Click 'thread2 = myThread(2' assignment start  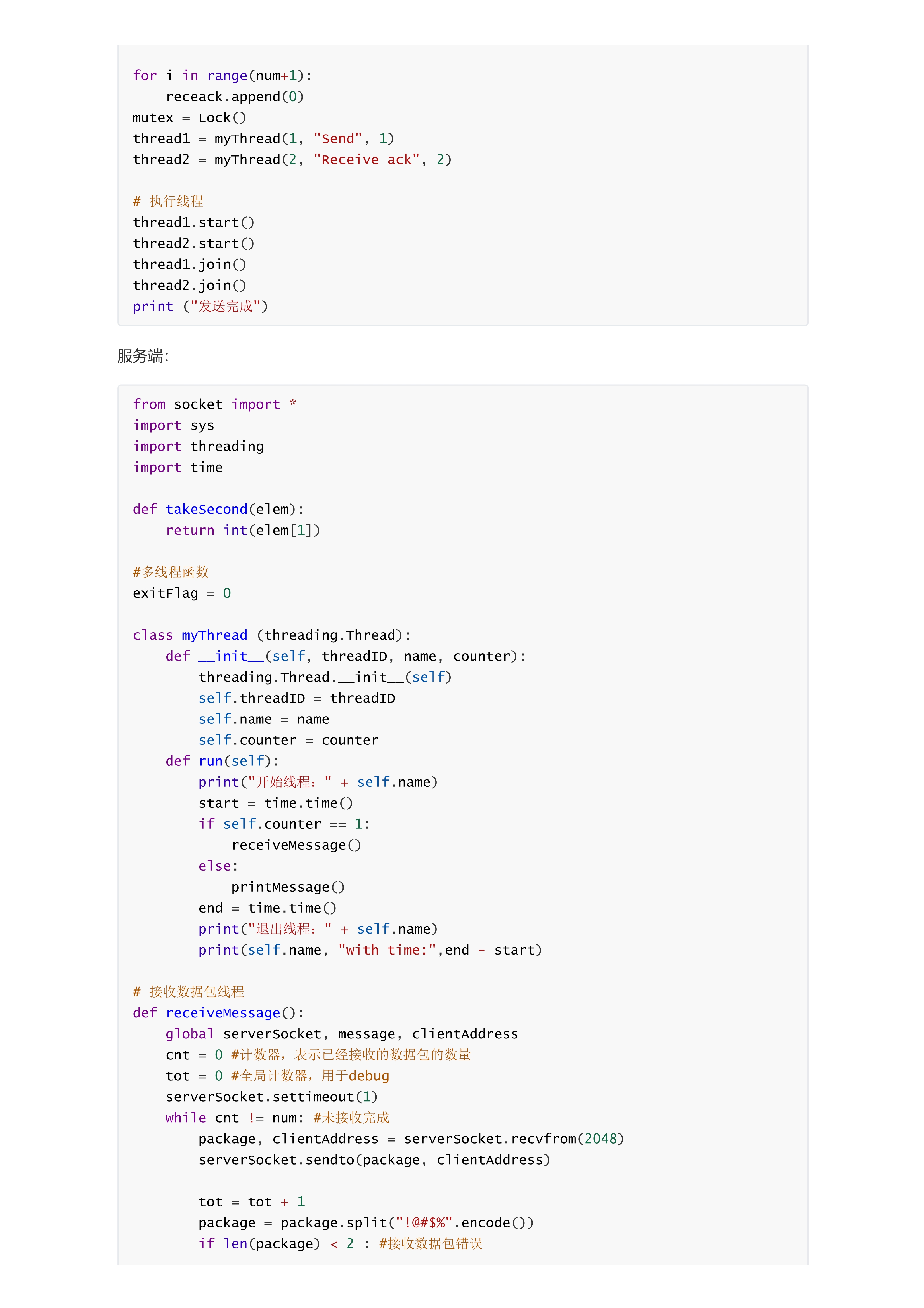click(x=215, y=160)
